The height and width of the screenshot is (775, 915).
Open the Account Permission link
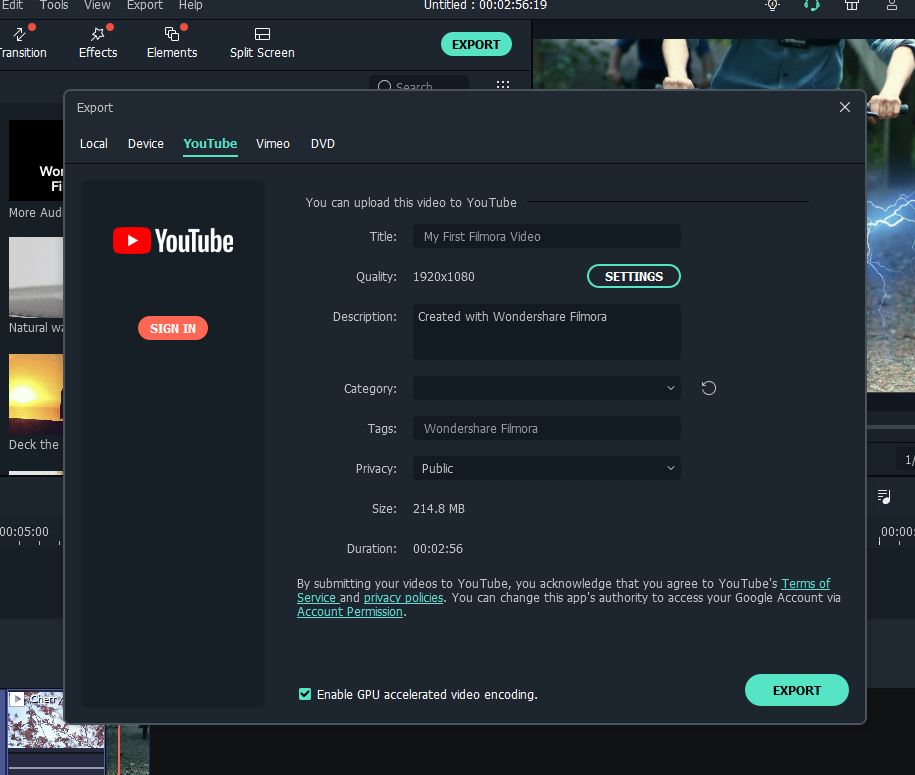pyautogui.click(x=350, y=612)
